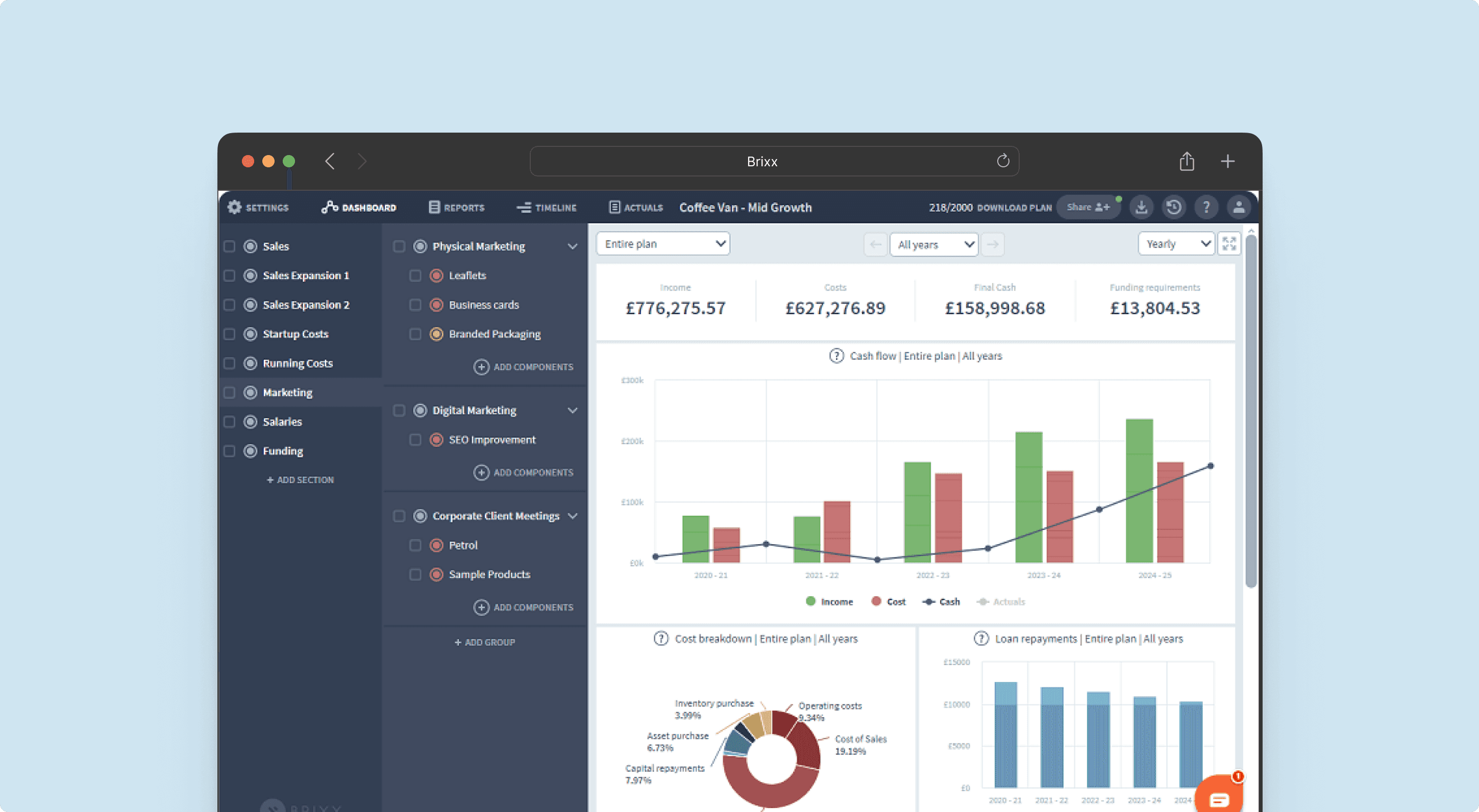The image size is (1479, 812).
Task: Go to next year arrow
Action: [x=993, y=244]
